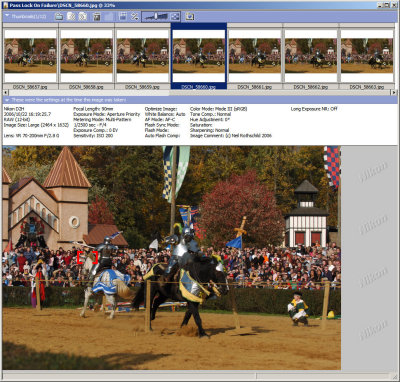Click the percent sort options icon

[x=135, y=16]
